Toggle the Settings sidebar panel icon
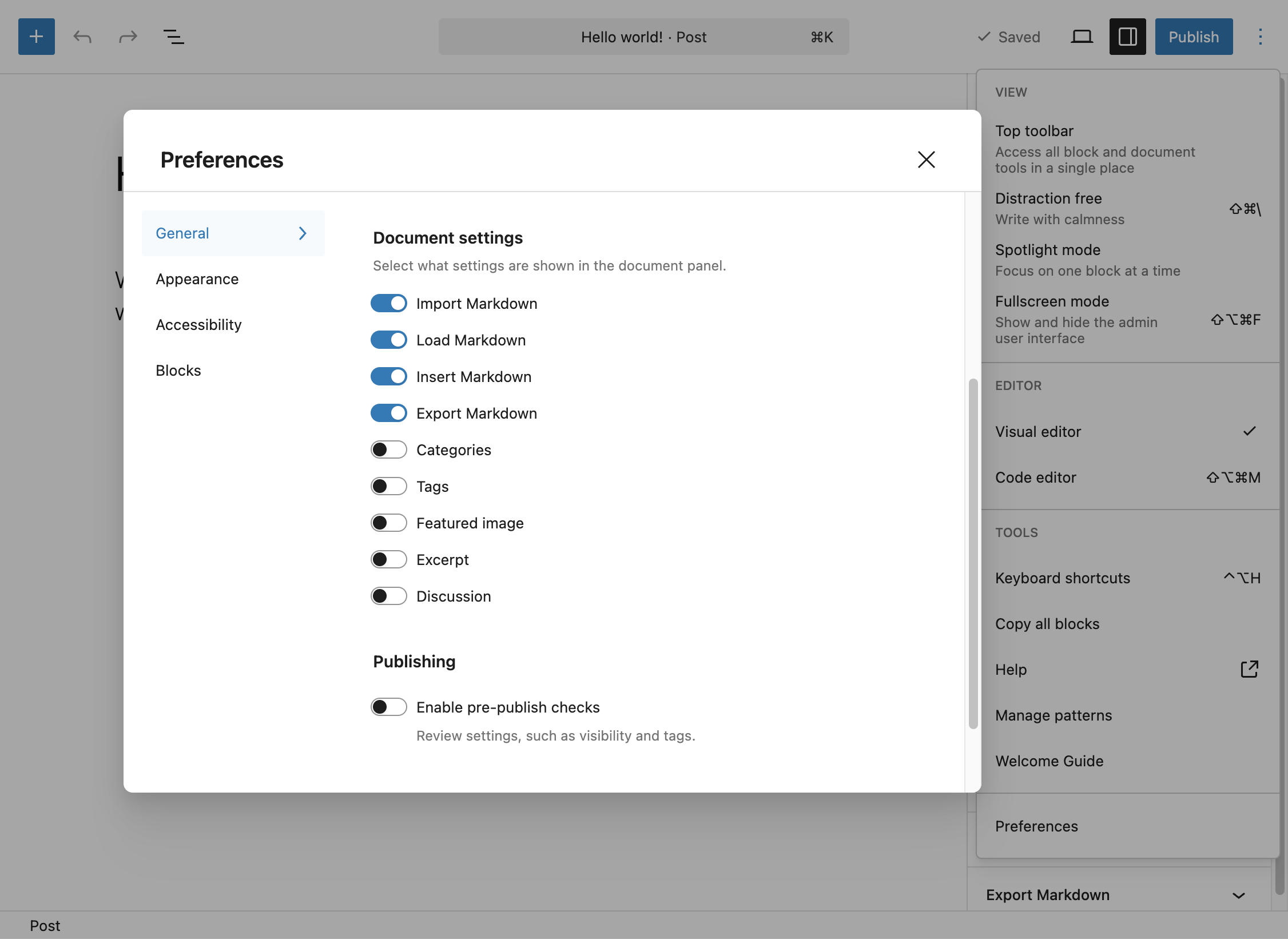Screen dimensions: 1288x939 (x=1127, y=36)
